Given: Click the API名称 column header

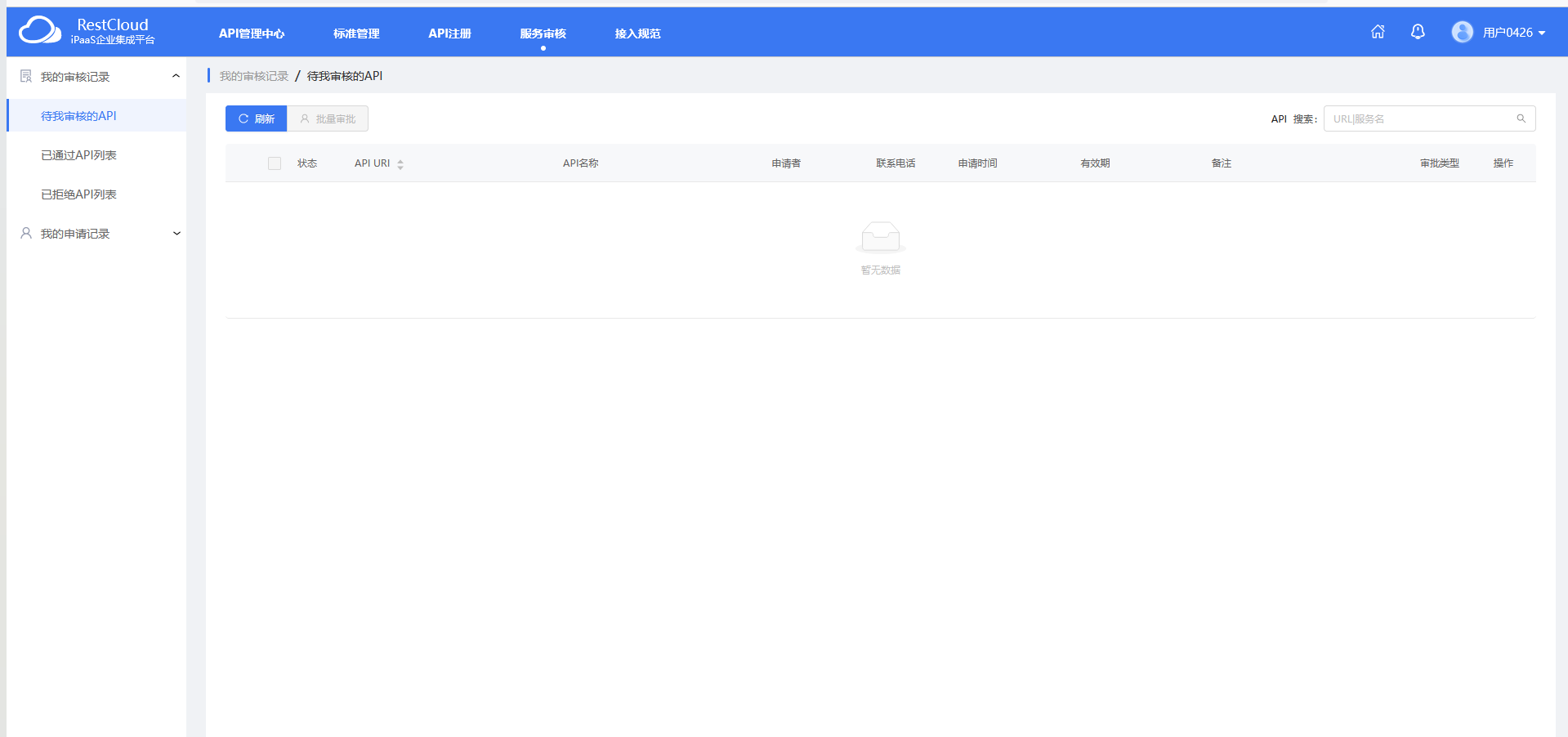Looking at the screenshot, I should 580,163.
